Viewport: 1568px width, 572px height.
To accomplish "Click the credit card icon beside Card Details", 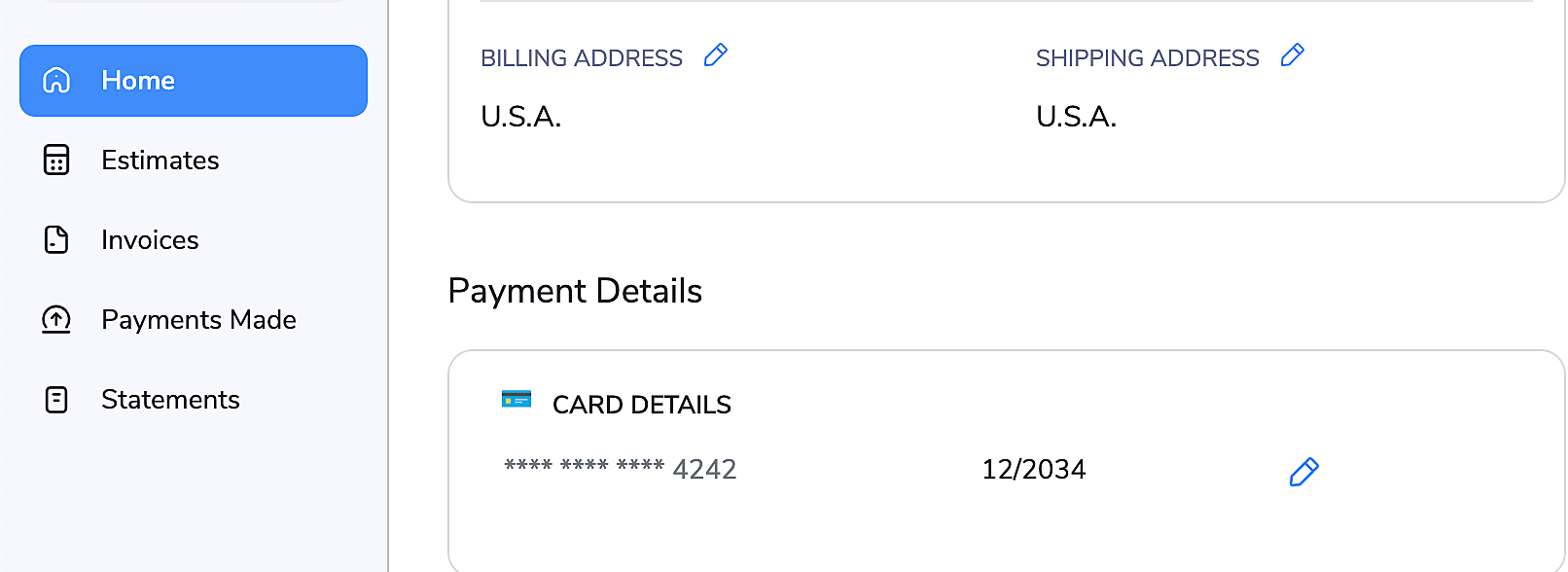I will [x=517, y=399].
